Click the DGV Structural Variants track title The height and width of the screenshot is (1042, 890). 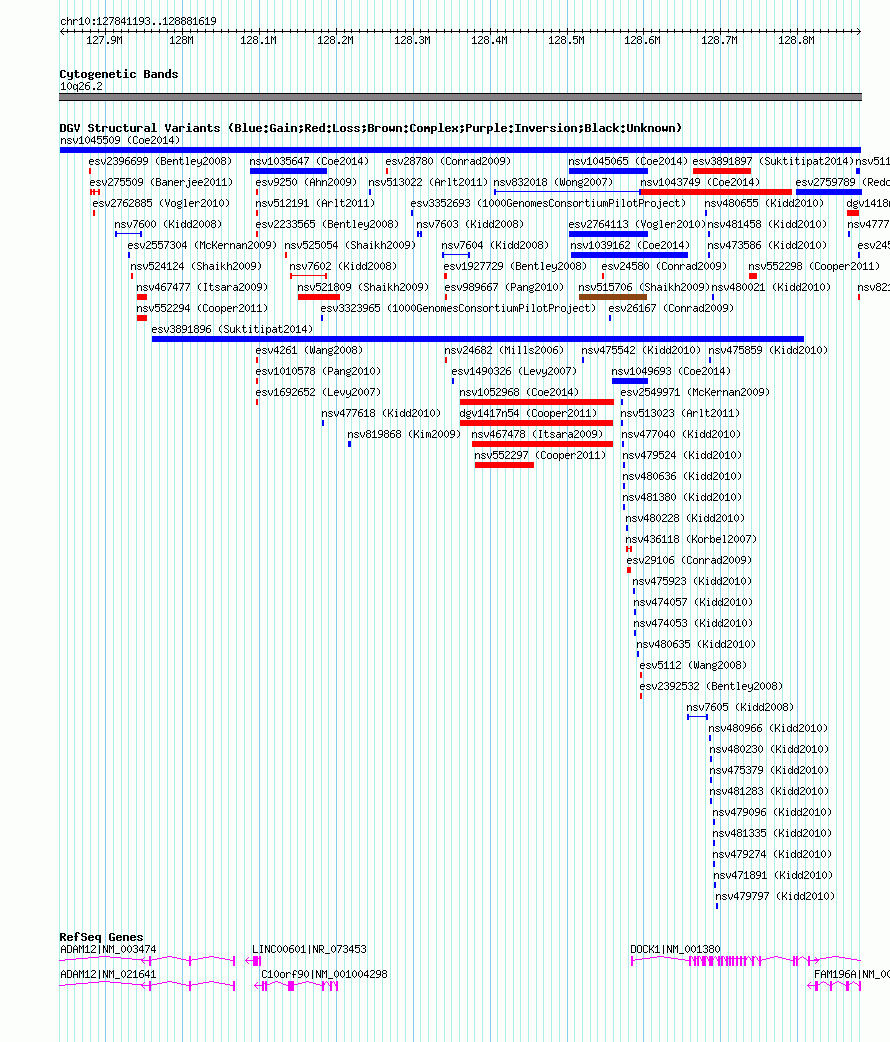point(371,128)
